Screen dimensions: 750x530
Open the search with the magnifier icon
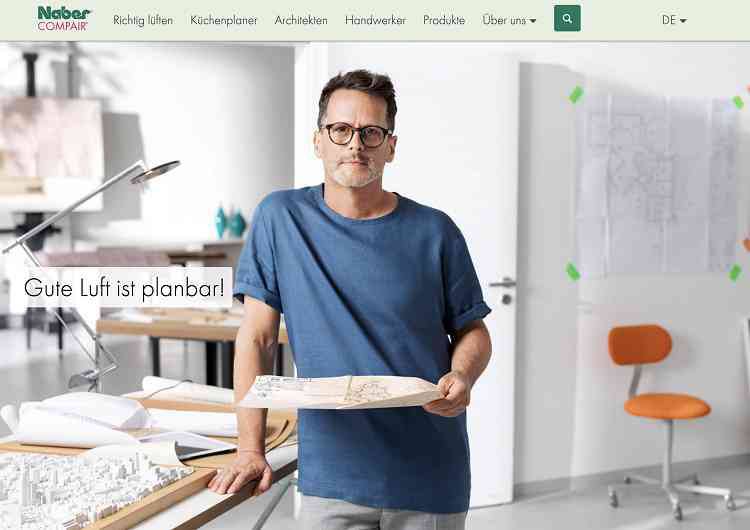[567, 18]
